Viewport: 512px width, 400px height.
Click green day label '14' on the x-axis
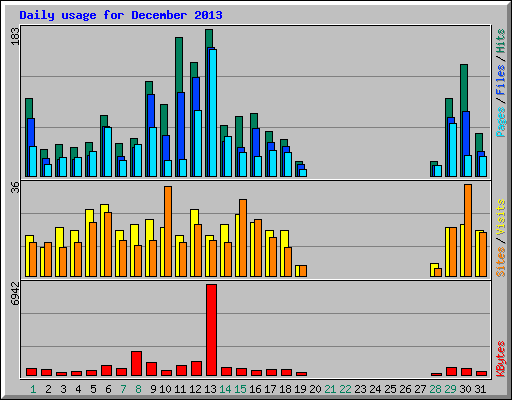point(225,389)
